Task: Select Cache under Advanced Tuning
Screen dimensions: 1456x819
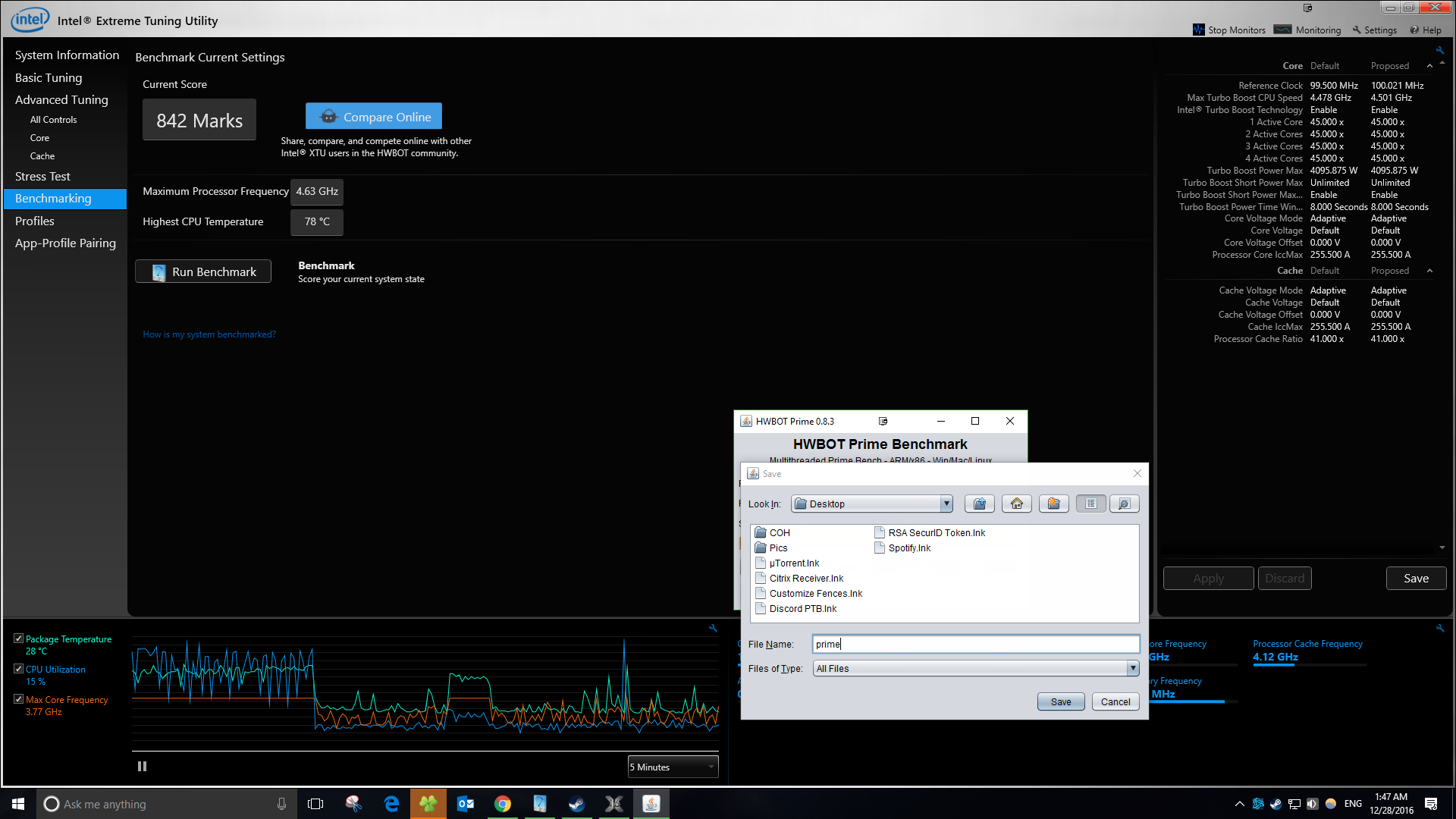Action: (x=42, y=155)
